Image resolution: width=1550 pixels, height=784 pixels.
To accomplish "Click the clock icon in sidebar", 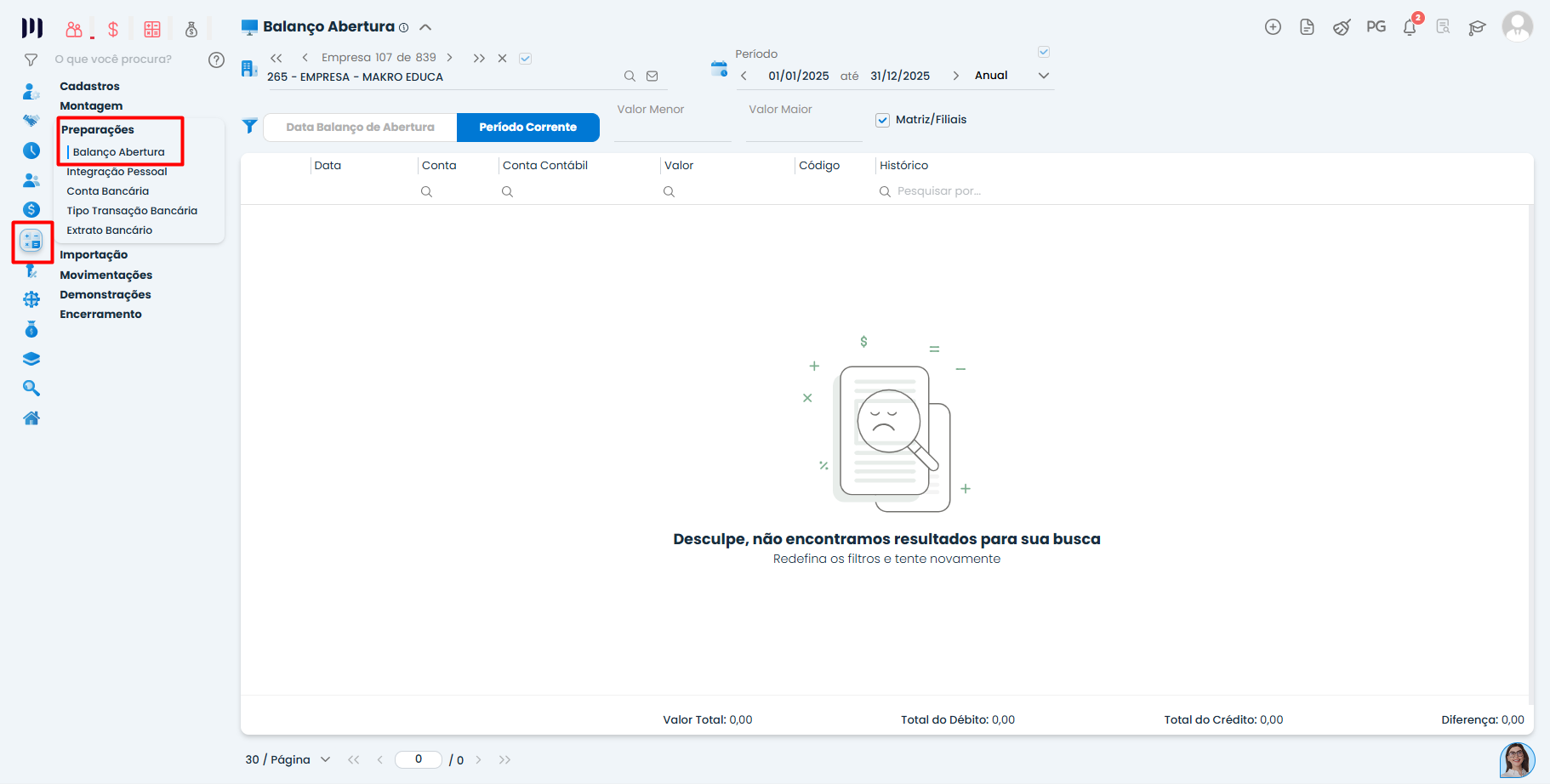I will point(31,151).
